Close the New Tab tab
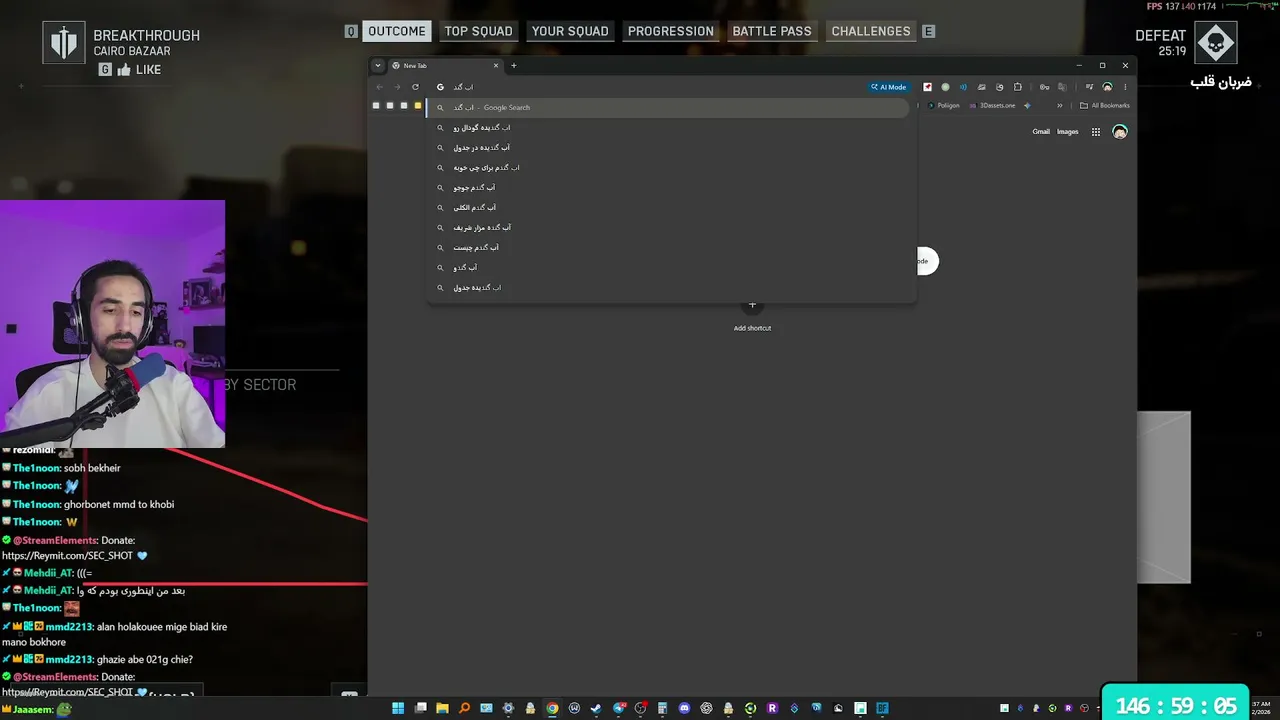This screenshot has height=720, width=1280. coord(496,66)
